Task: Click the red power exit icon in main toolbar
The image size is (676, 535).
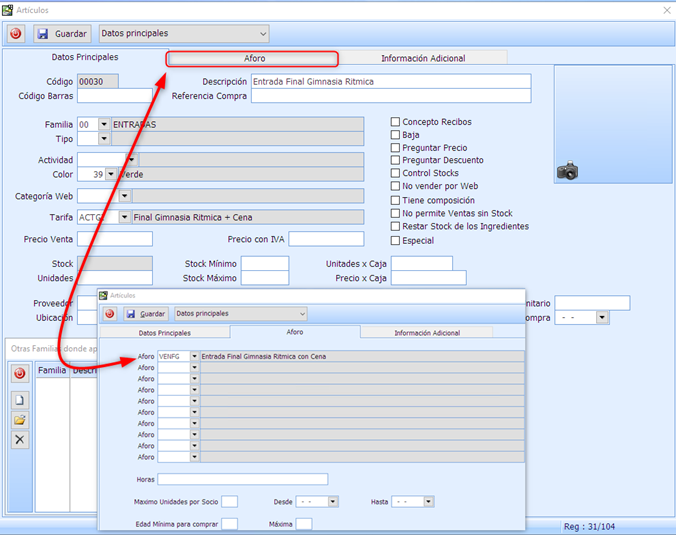Action: (x=15, y=34)
